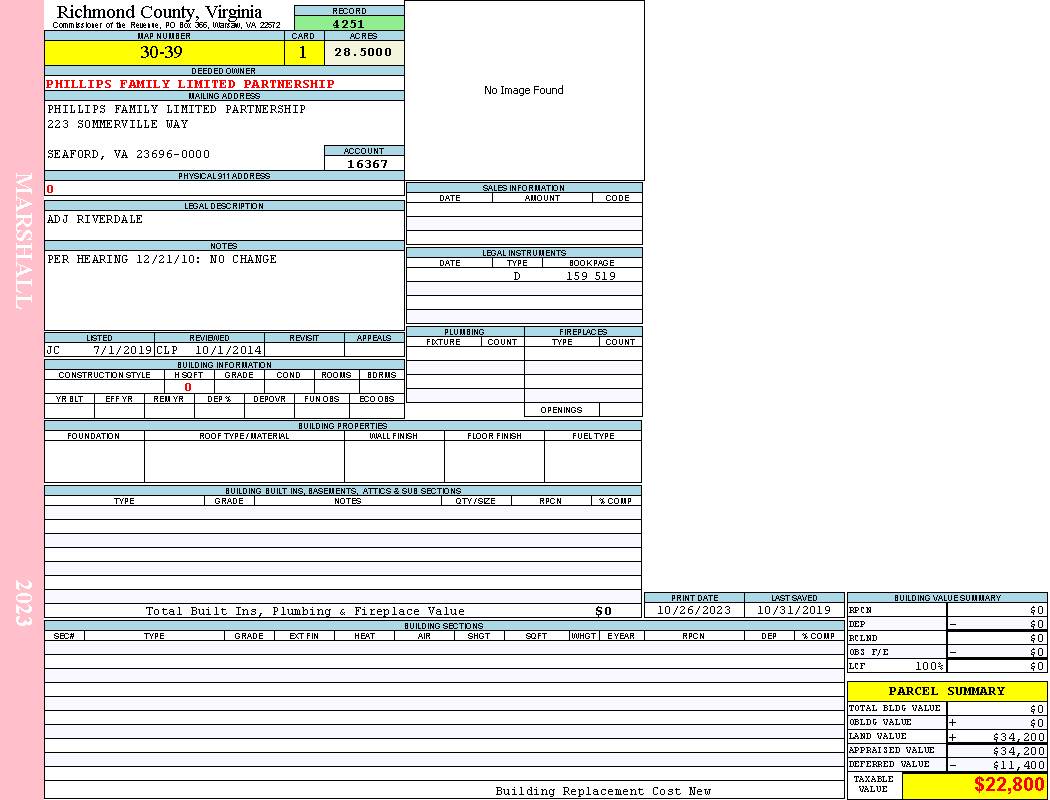The width and height of the screenshot is (1050, 800).
Task: Click the physical 911 address field
Action: (224, 188)
